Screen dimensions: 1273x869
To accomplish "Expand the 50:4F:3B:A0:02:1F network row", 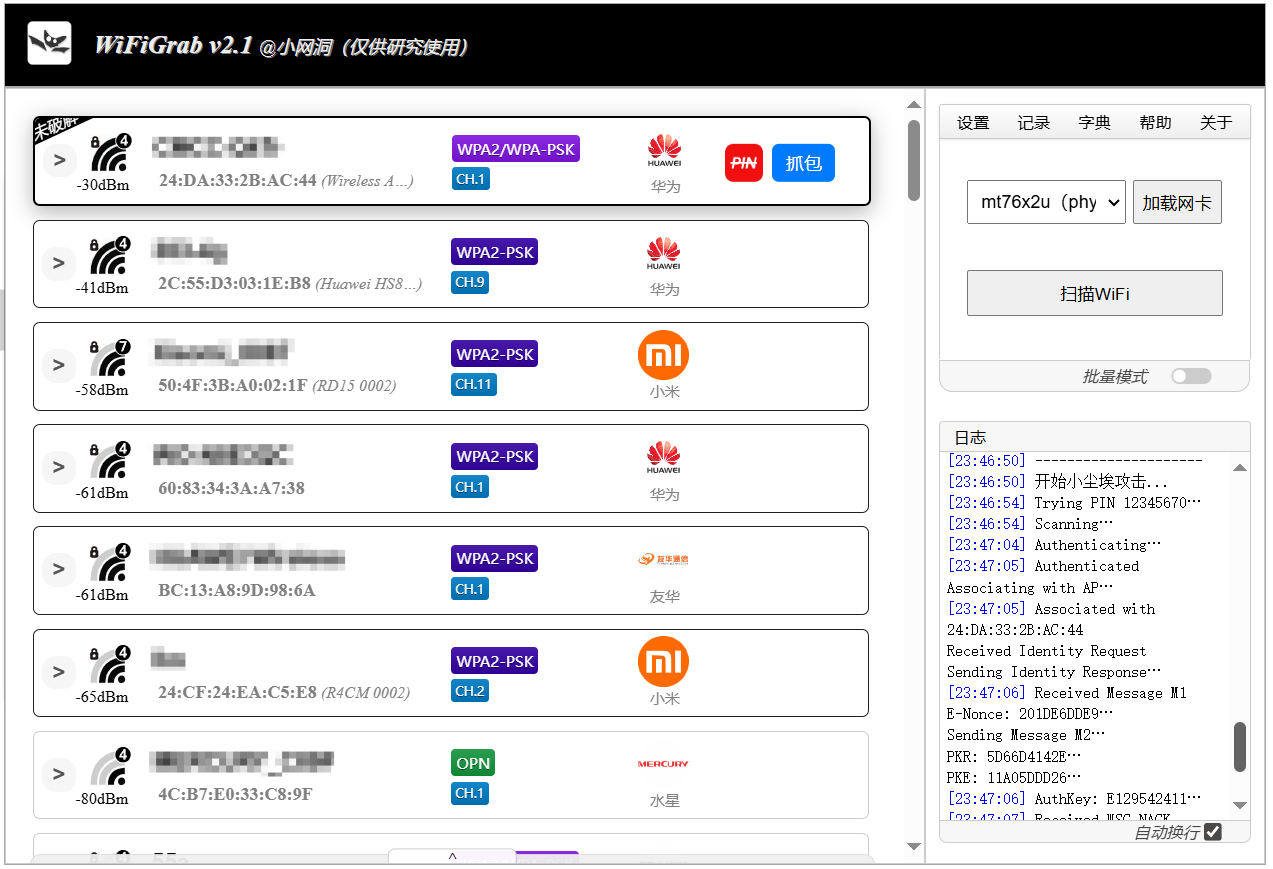I will pyautogui.click(x=59, y=365).
